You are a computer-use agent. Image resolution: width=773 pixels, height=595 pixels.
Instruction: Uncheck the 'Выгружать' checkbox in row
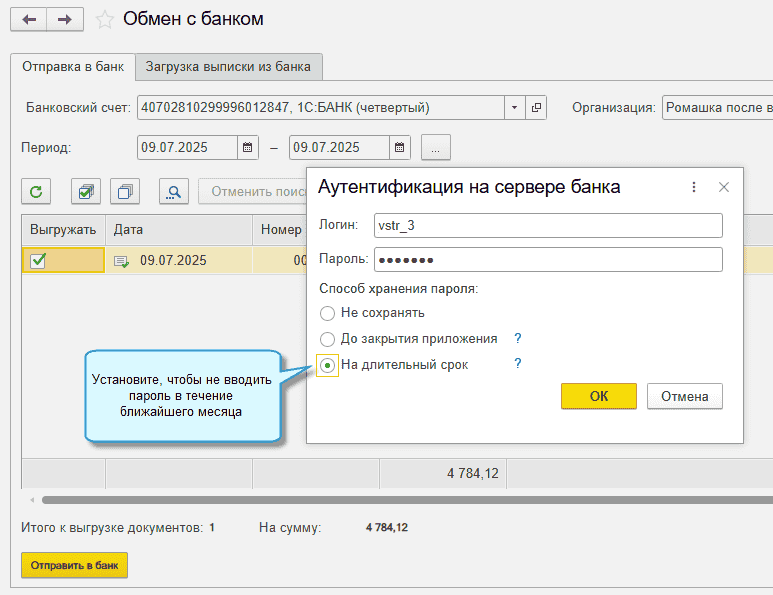tap(38, 261)
